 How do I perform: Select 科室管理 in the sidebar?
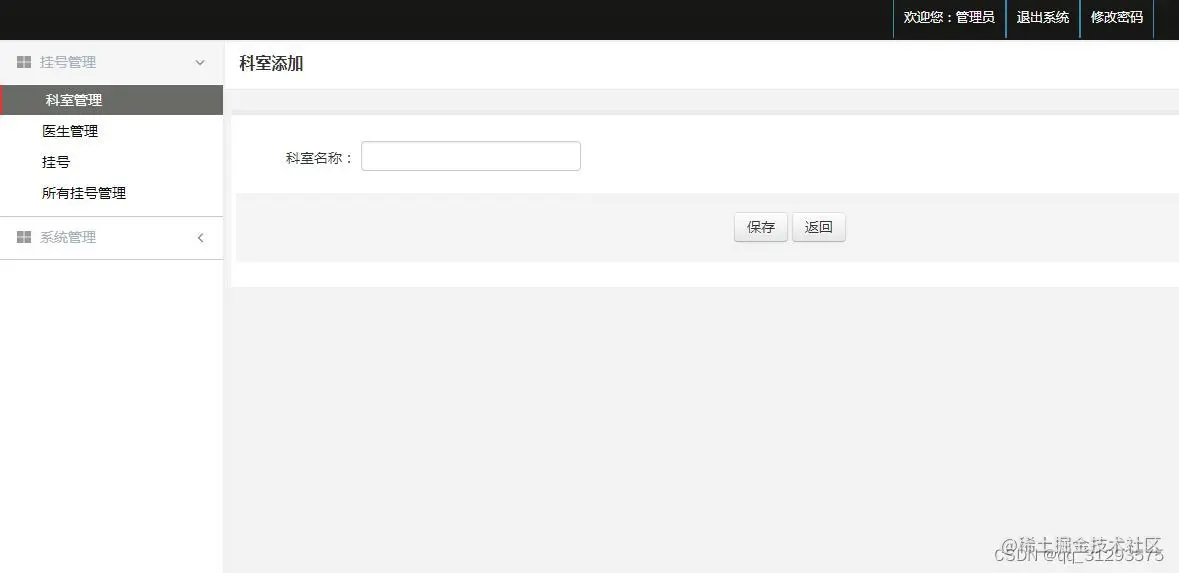click(111, 100)
